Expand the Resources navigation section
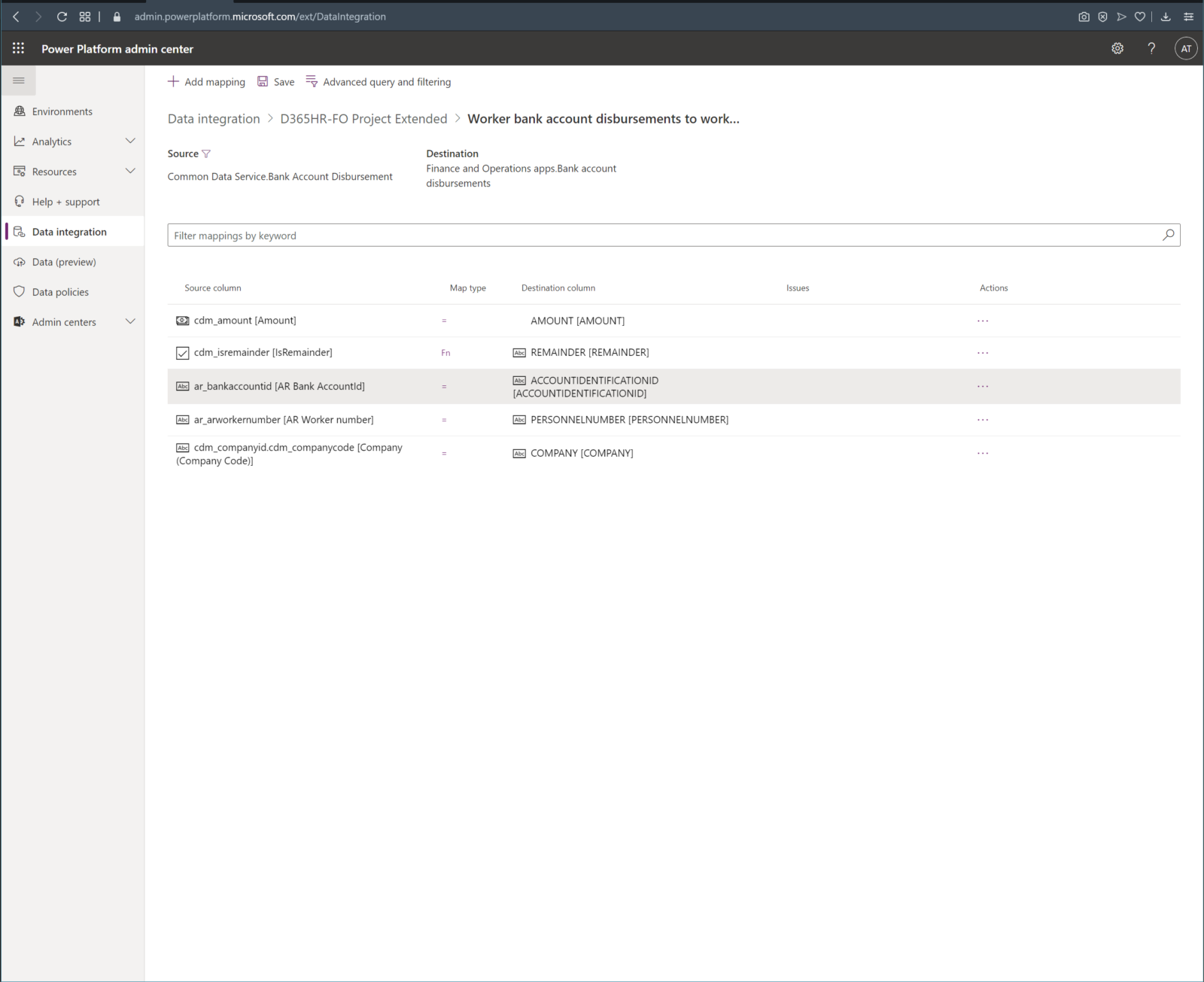Screen dimensions: 1204x982 click(x=130, y=172)
